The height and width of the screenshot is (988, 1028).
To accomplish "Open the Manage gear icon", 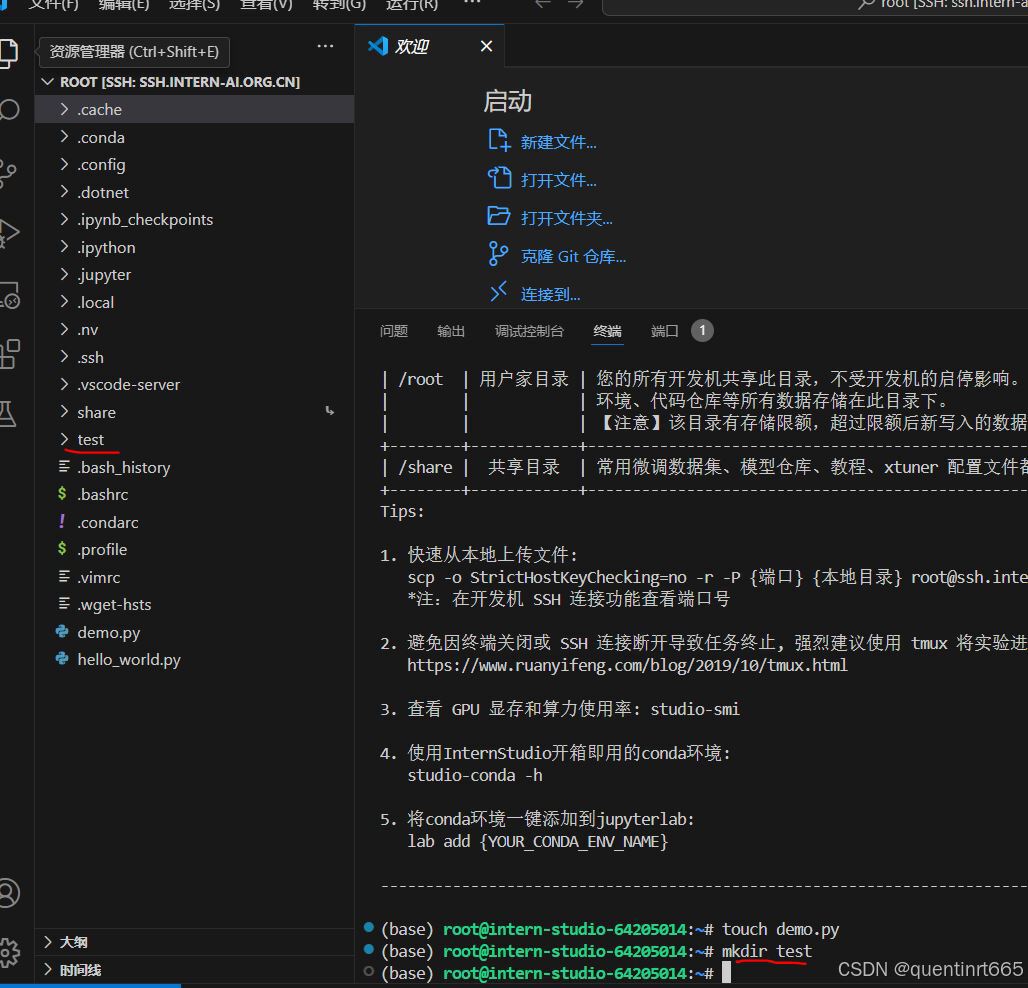I will point(9,952).
